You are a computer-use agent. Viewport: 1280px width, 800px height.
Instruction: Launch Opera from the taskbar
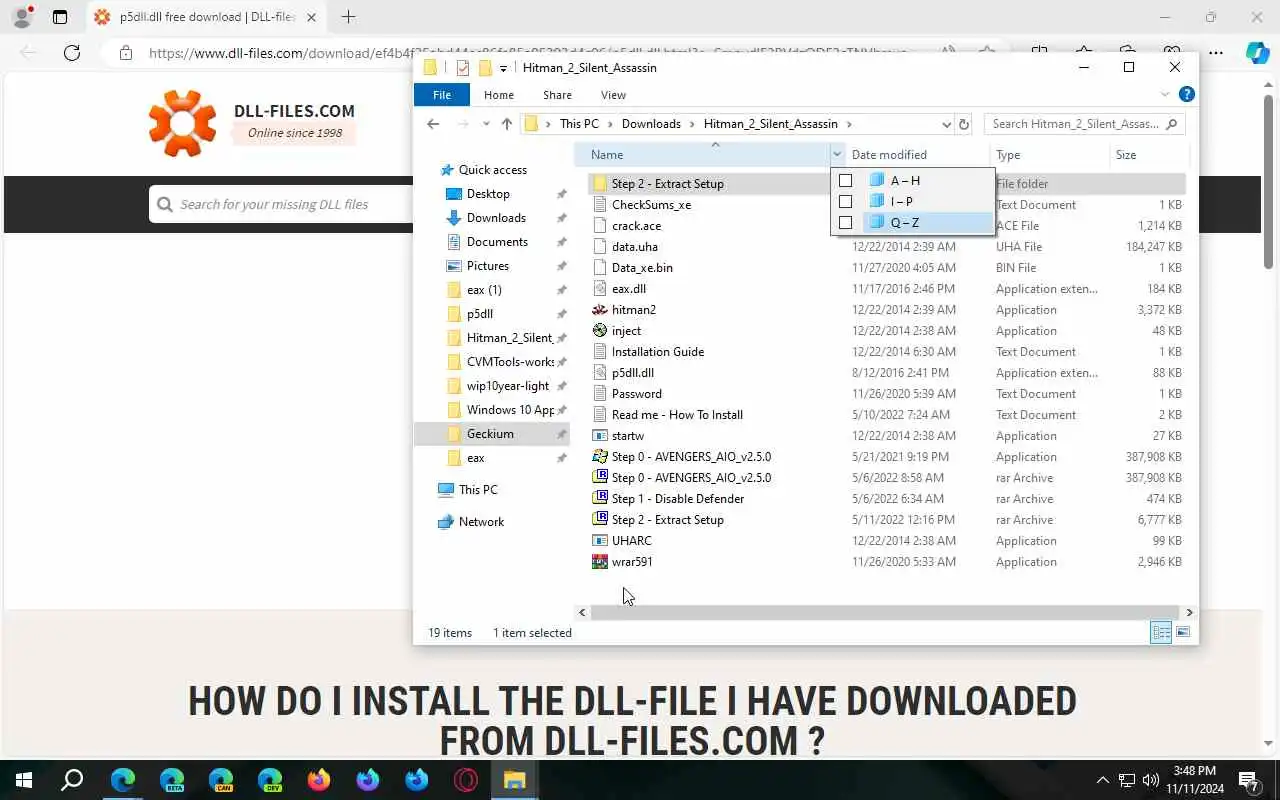click(466, 780)
